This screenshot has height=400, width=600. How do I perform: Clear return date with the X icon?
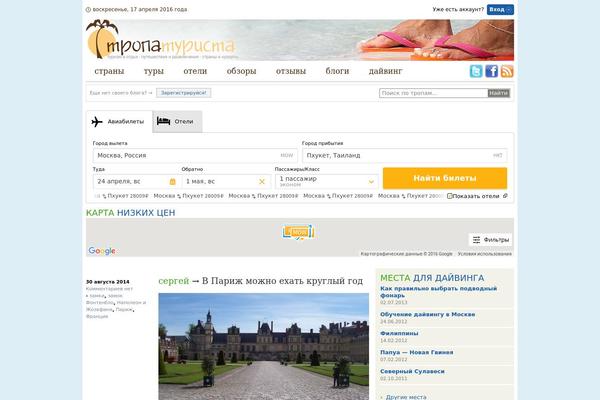tap(262, 181)
